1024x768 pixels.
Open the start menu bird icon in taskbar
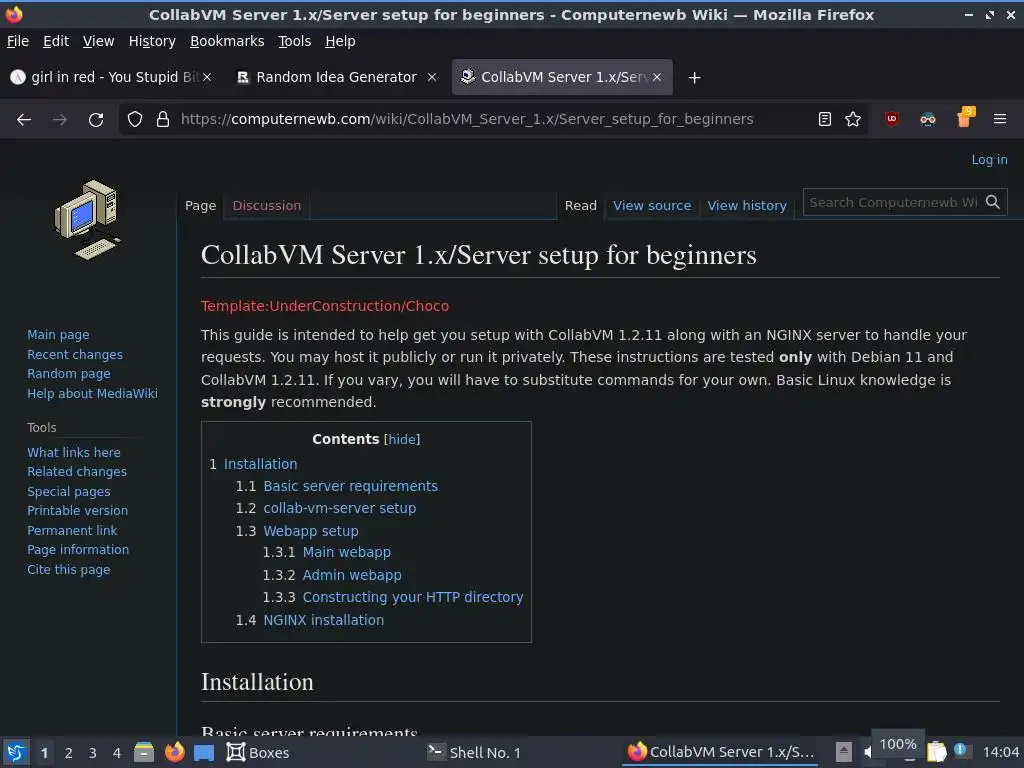click(16, 753)
